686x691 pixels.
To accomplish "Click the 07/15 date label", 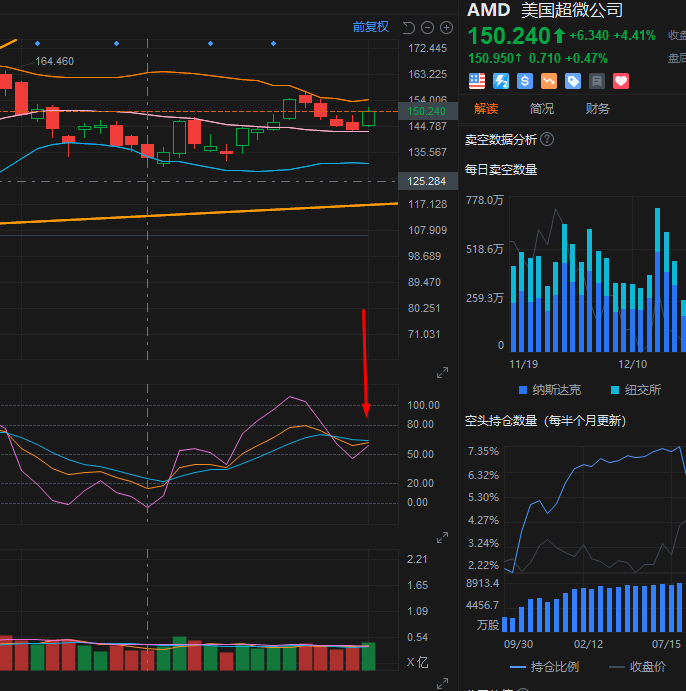I will [666, 644].
